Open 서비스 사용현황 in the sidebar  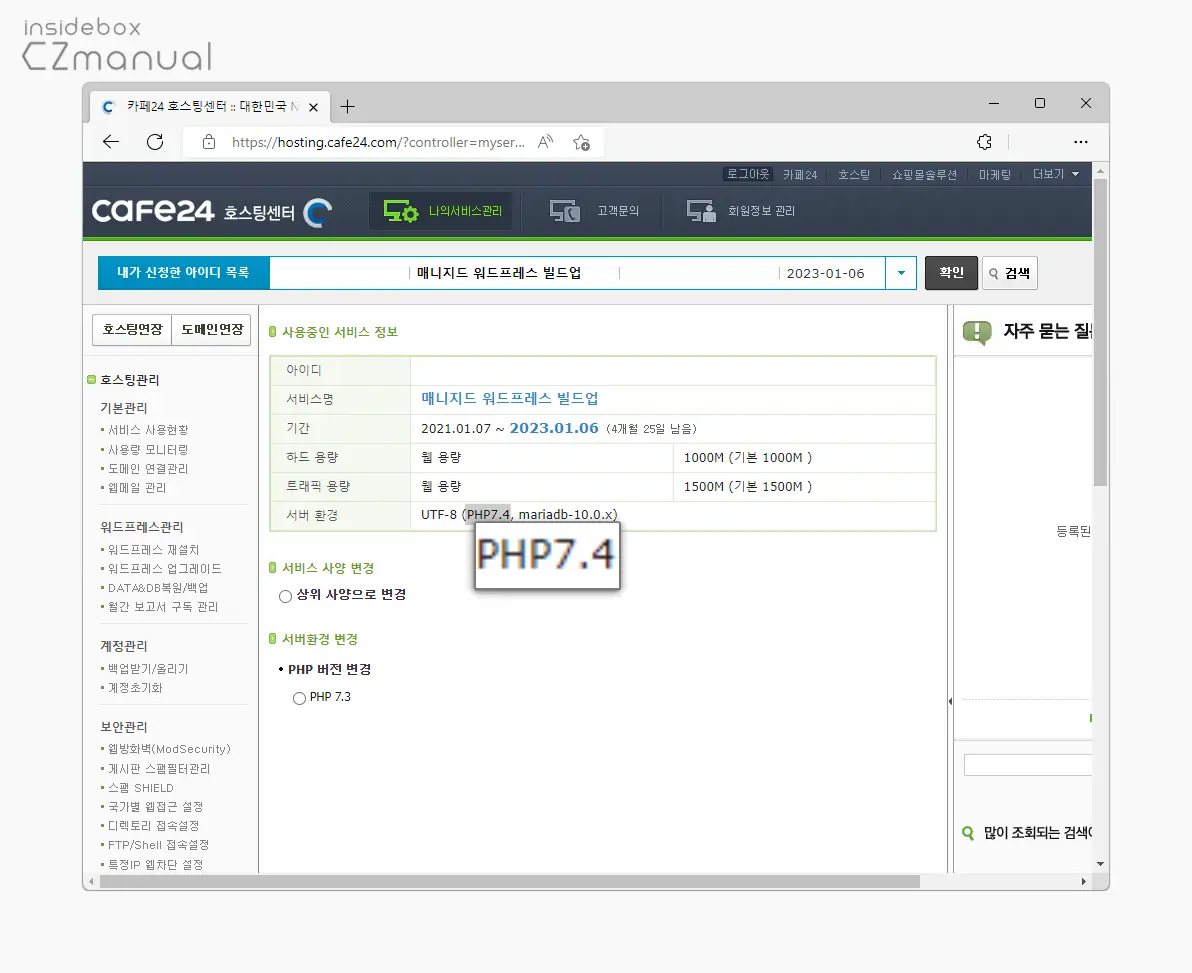148,430
